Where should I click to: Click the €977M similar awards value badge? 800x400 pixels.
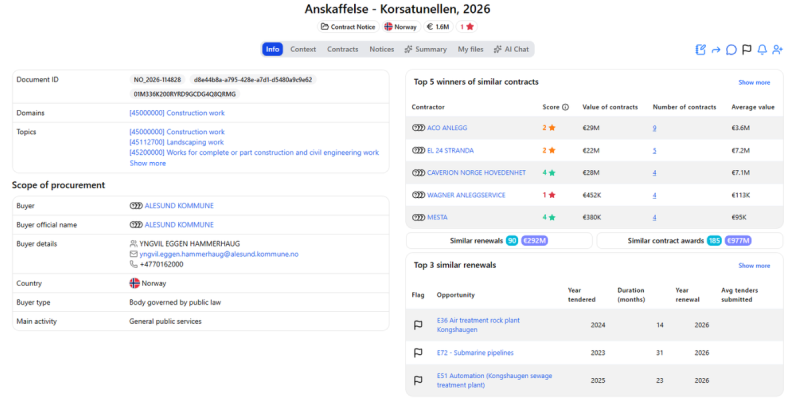coord(739,240)
